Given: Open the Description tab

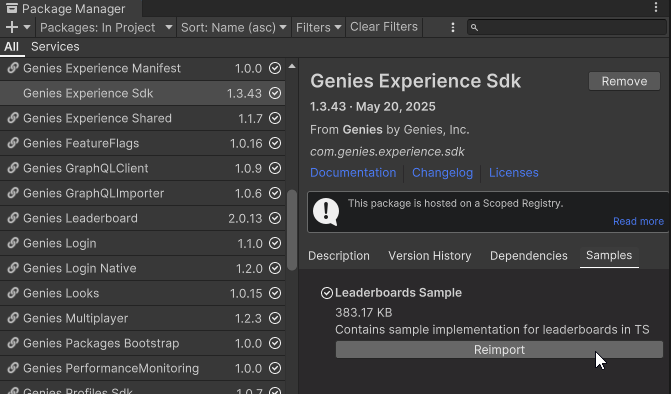Looking at the screenshot, I should pos(338,256).
